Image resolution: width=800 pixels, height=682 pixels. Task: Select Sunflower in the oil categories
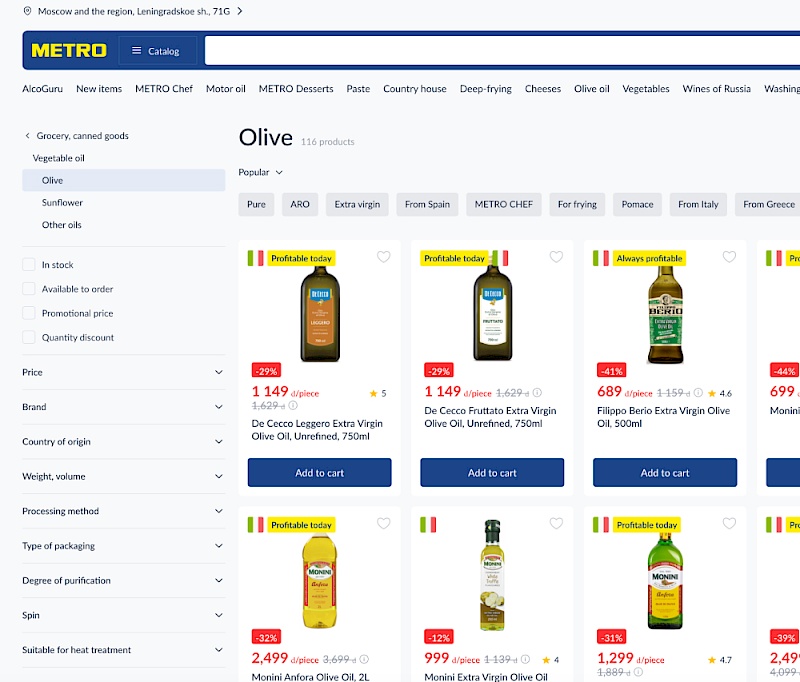click(x=62, y=203)
